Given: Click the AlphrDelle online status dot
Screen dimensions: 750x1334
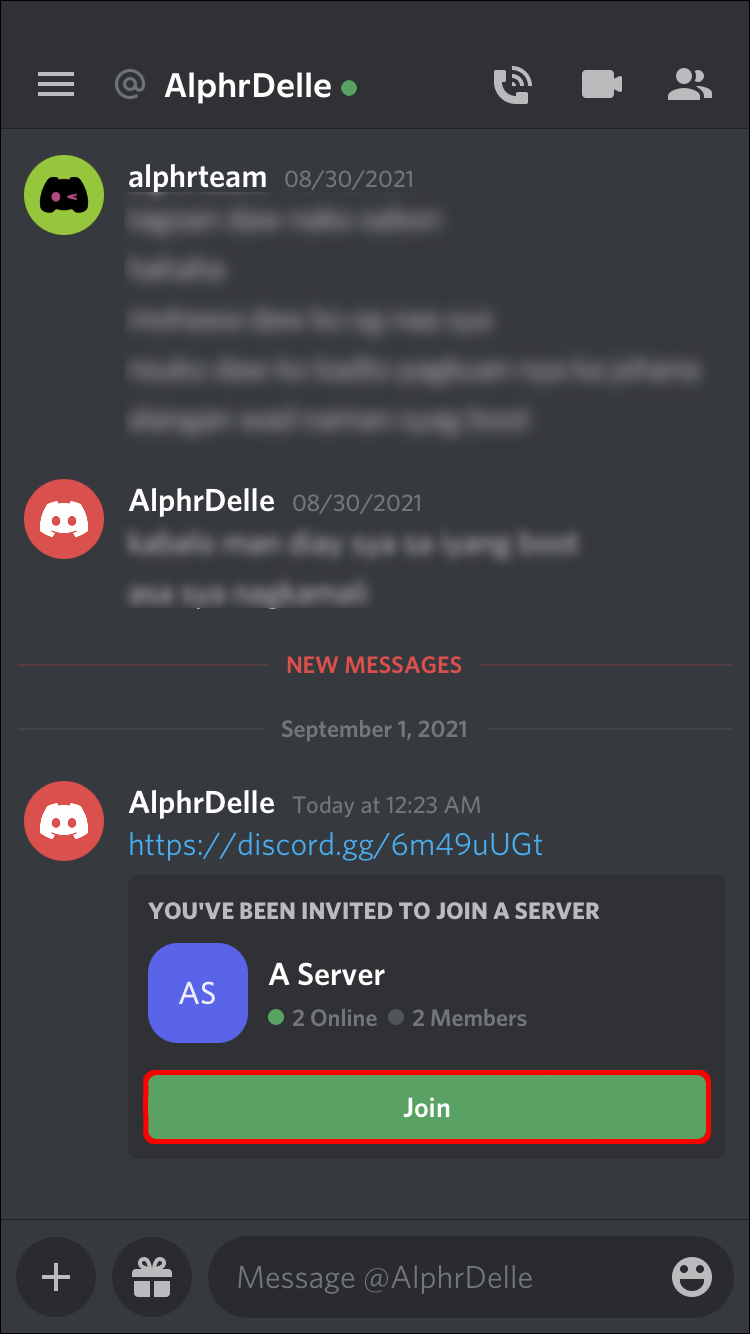Looking at the screenshot, I should [349, 87].
